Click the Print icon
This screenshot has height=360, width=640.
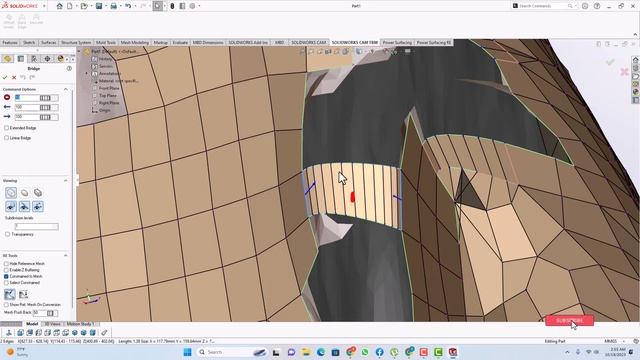tap(113, 6)
